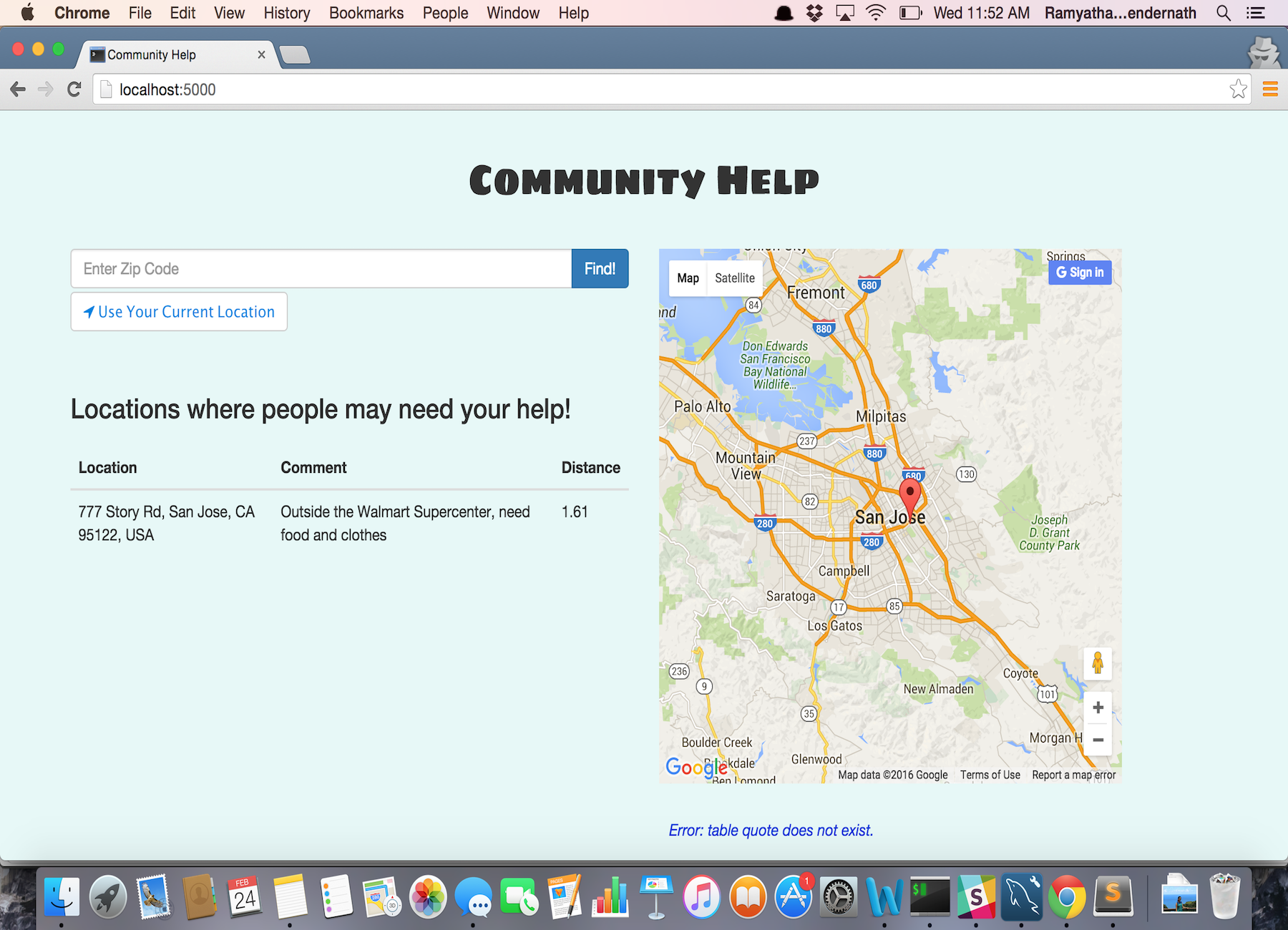The height and width of the screenshot is (930, 1288).
Task: Open the Wi-Fi status menu
Action: (876, 13)
